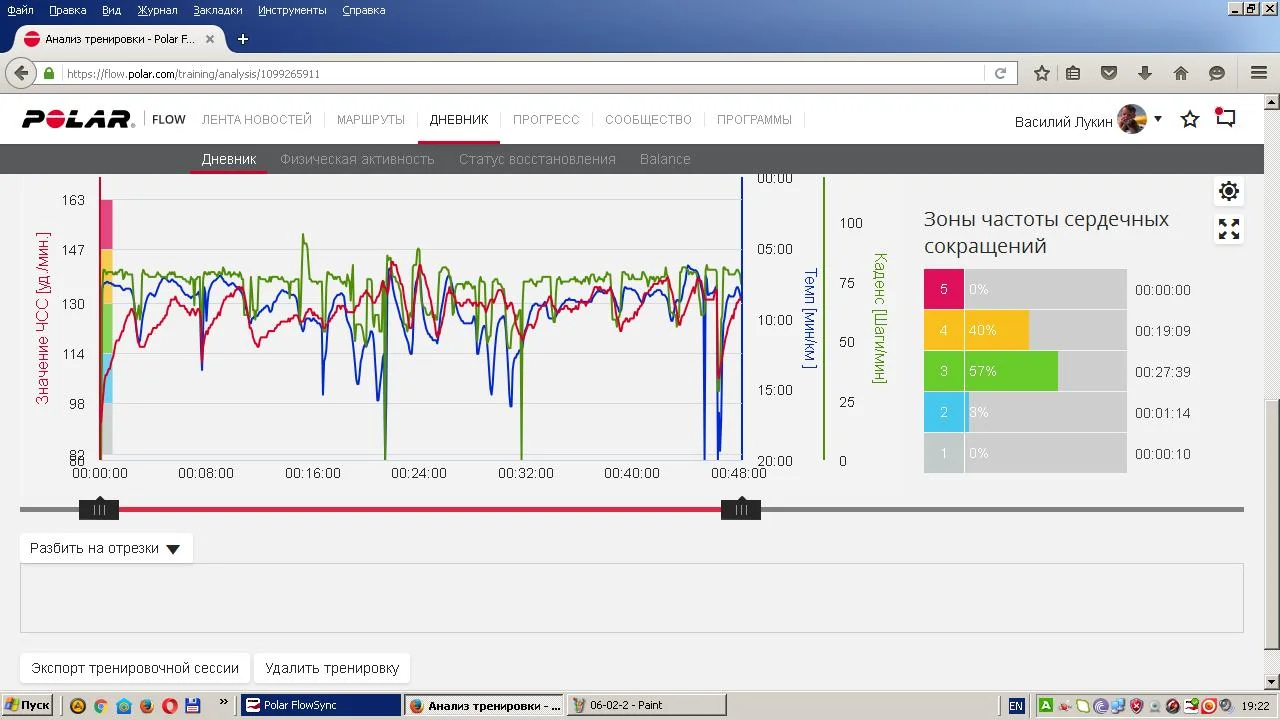The width and height of the screenshot is (1280, 720).
Task: Switch to the ПРОГРЕСС tab
Action: (x=546, y=120)
